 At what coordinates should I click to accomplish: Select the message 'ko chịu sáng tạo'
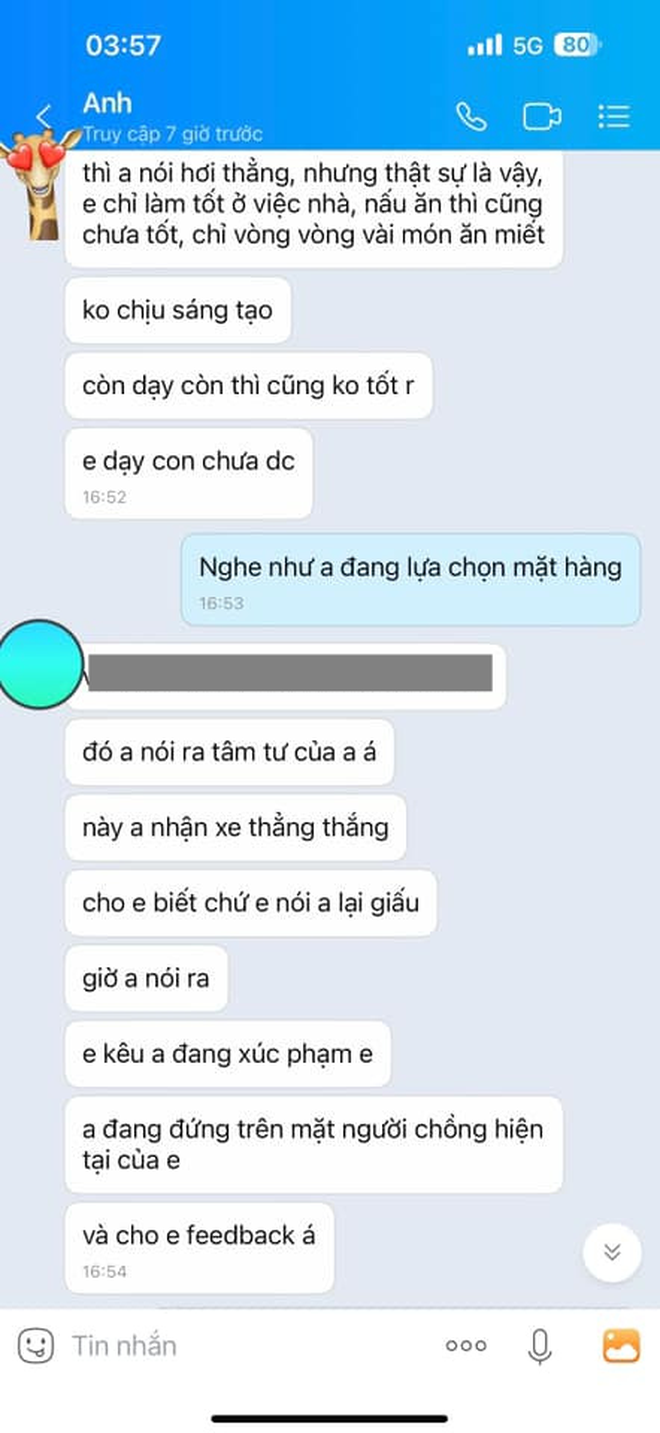click(x=177, y=310)
